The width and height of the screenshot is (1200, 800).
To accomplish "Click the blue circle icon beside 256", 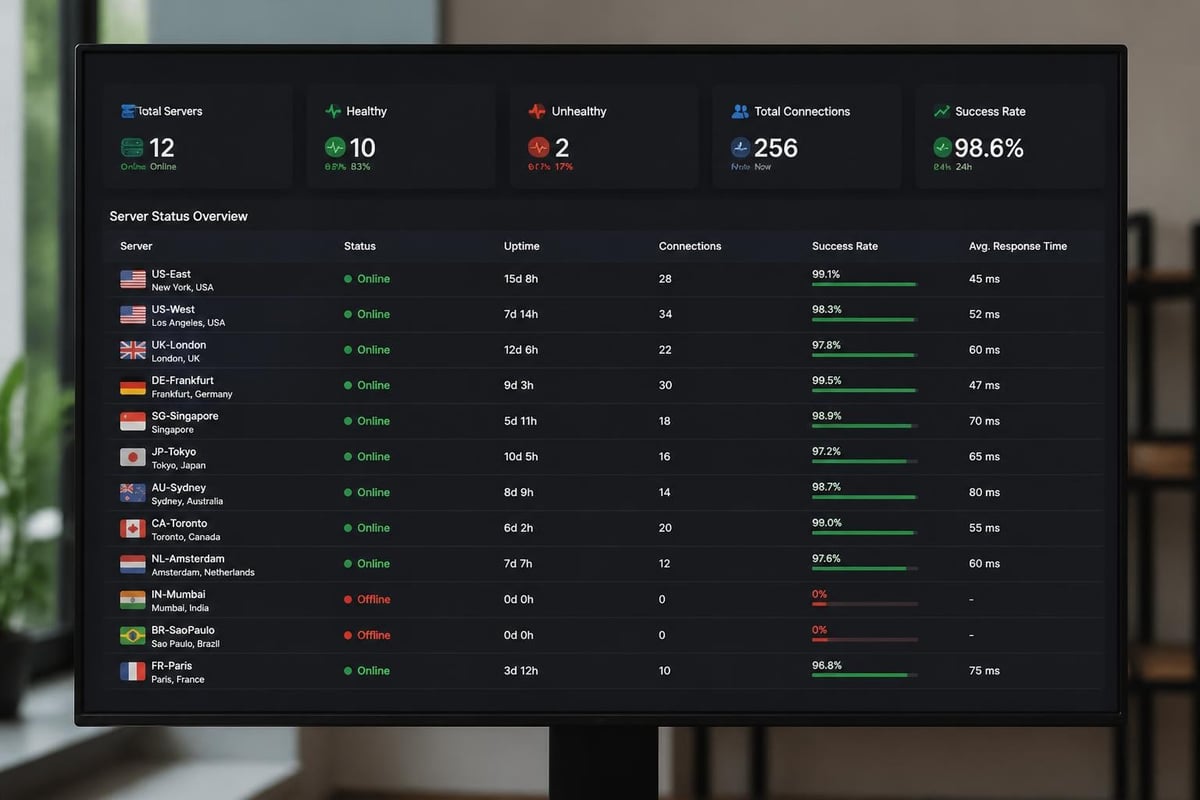I will click(x=740, y=148).
